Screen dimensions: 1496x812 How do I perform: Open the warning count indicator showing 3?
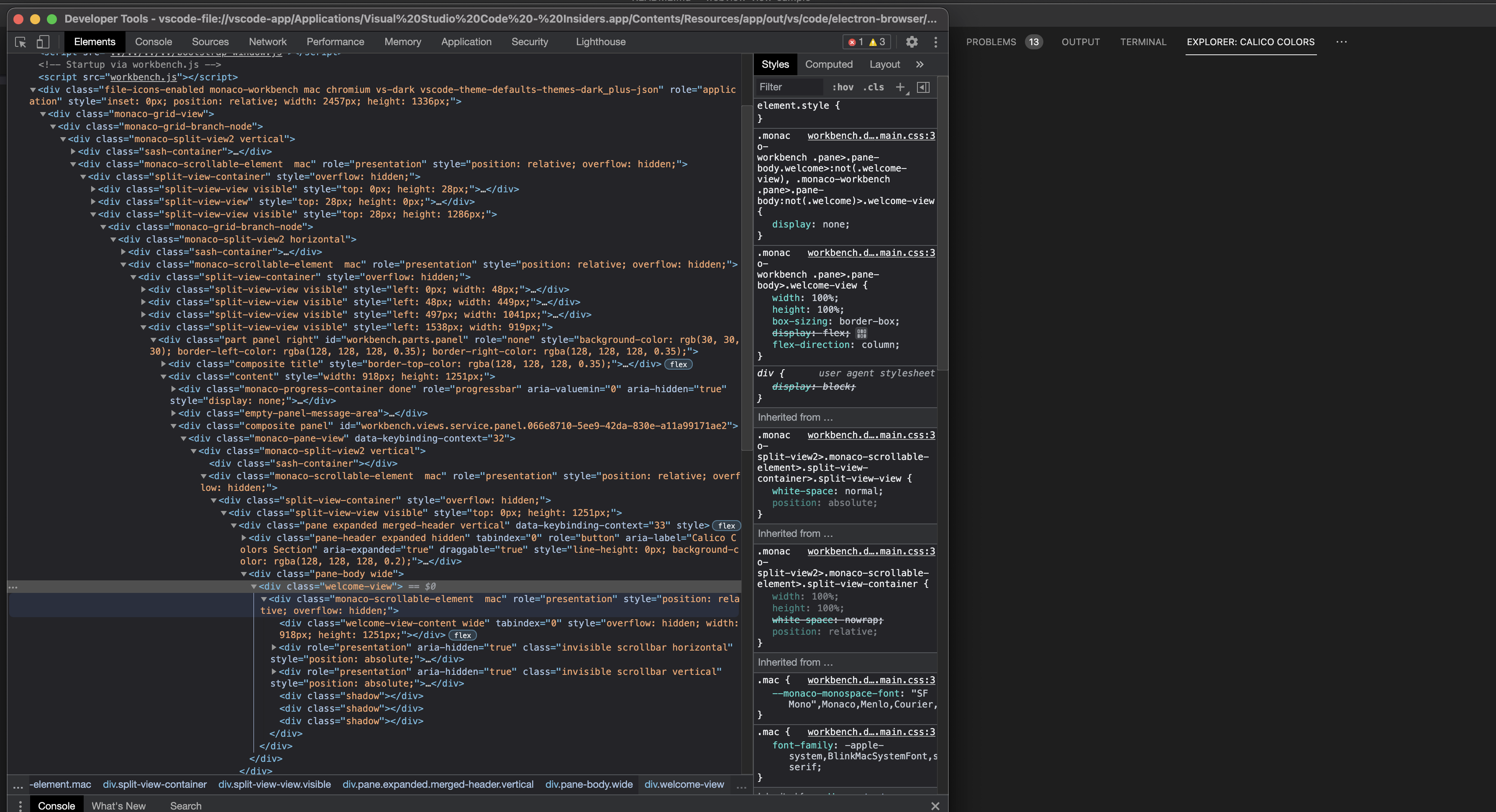tap(877, 42)
